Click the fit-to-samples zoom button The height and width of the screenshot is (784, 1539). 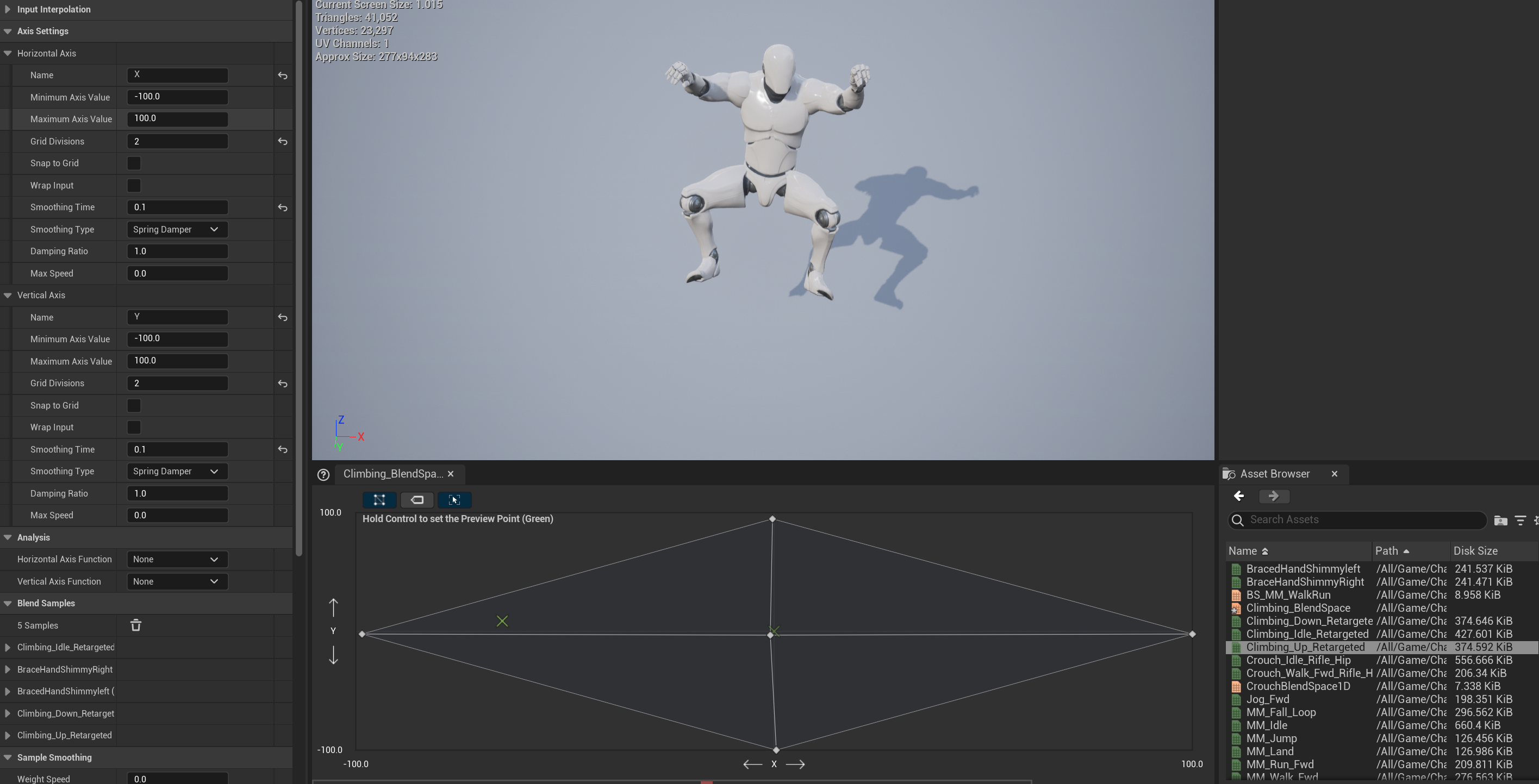point(454,500)
